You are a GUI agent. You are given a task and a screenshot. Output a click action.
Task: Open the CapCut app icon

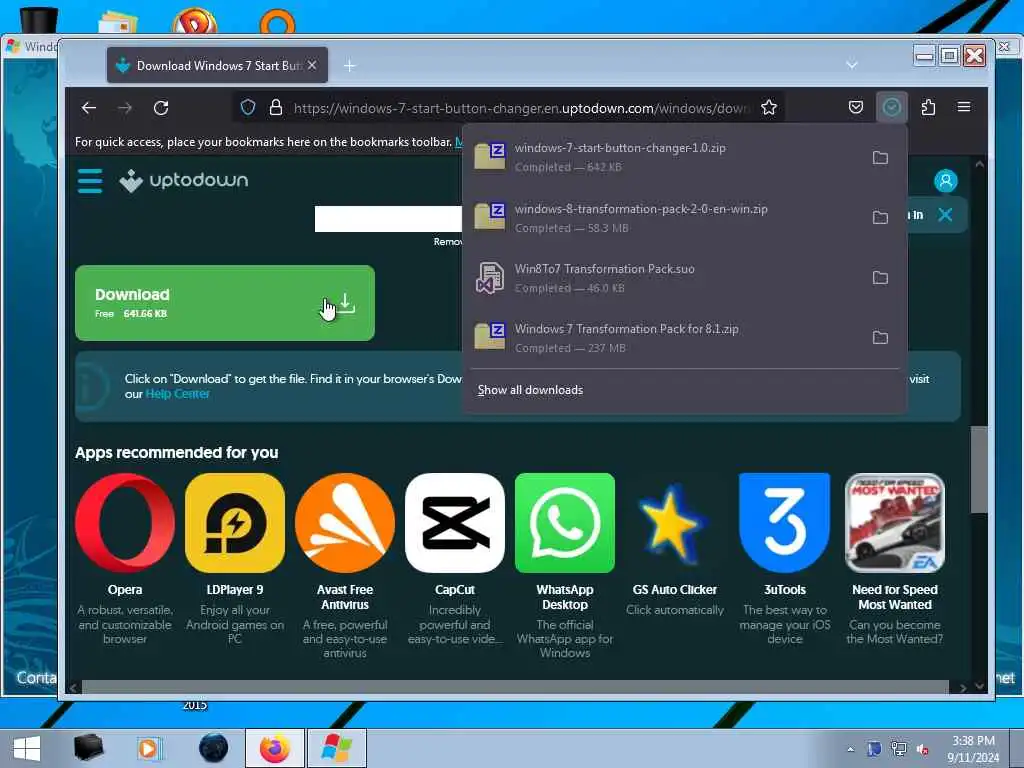pos(455,523)
